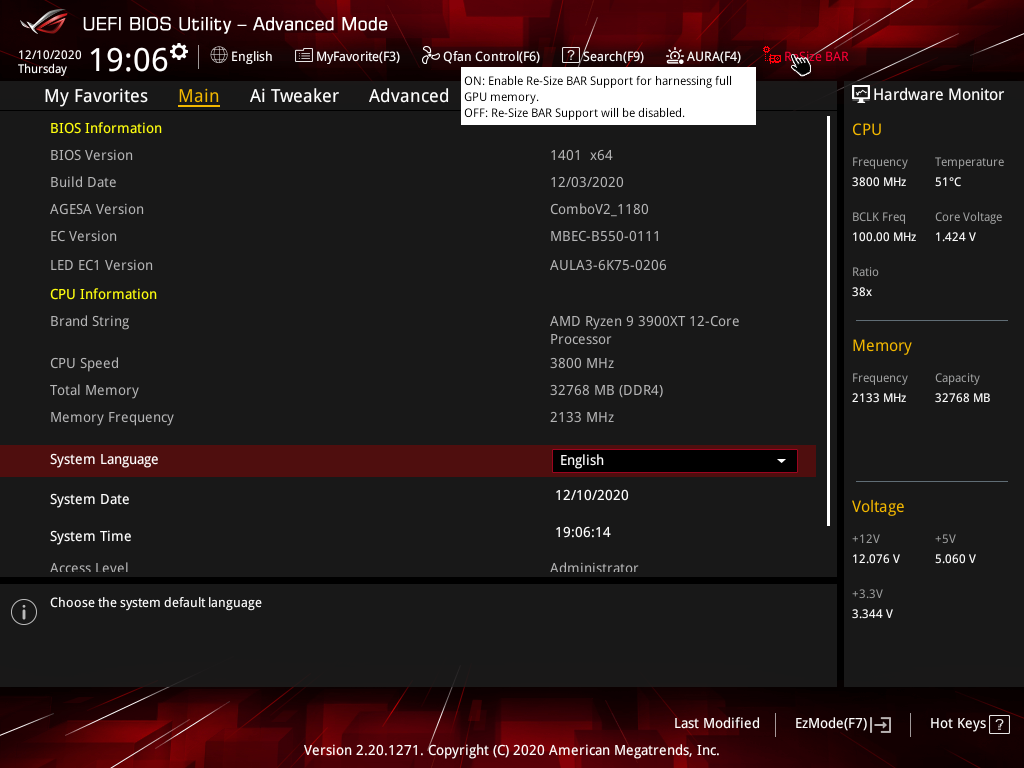The image size is (1024, 768).
Task: Click the MyFavorite(F3) label
Action: [x=358, y=57]
